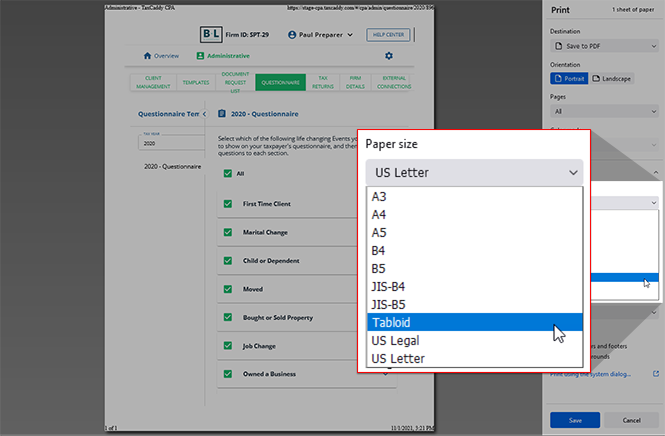Viewport: 665px width, 436px height.
Task: Switch to the Questionnaire tab
Action: coord(280,83)
